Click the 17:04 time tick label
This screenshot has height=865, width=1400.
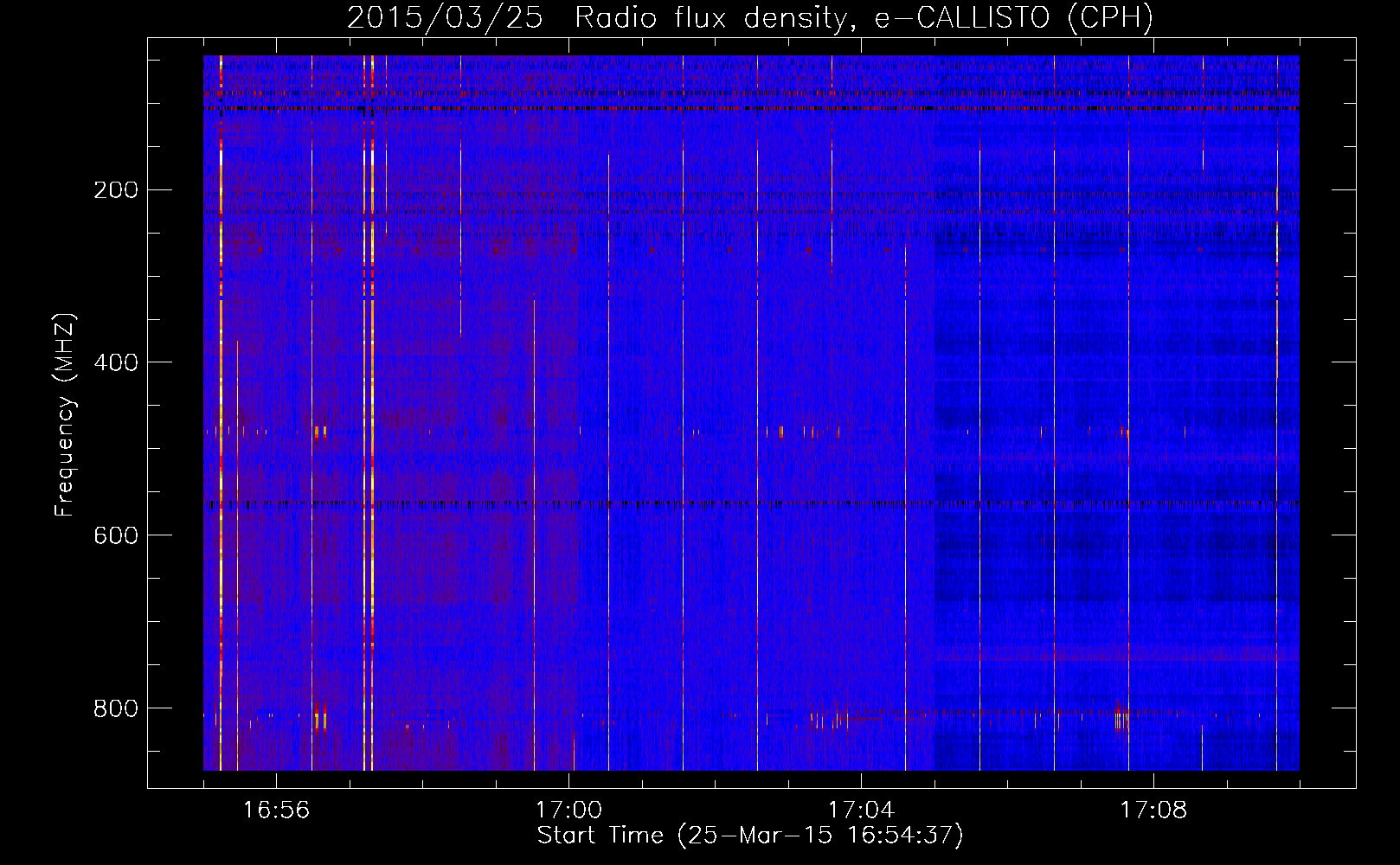click(x=861, y=811)
